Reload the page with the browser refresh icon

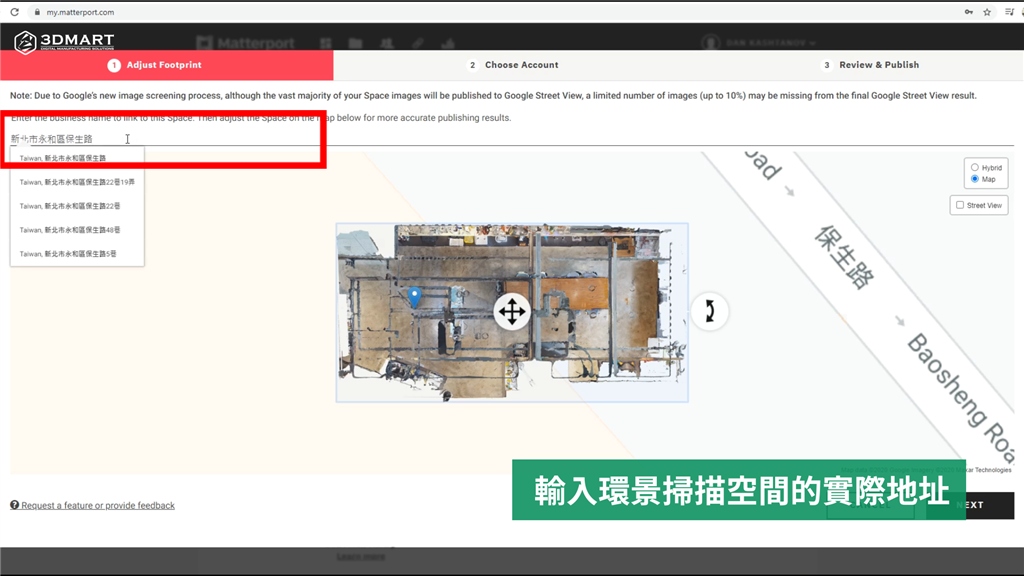(14, 12)
